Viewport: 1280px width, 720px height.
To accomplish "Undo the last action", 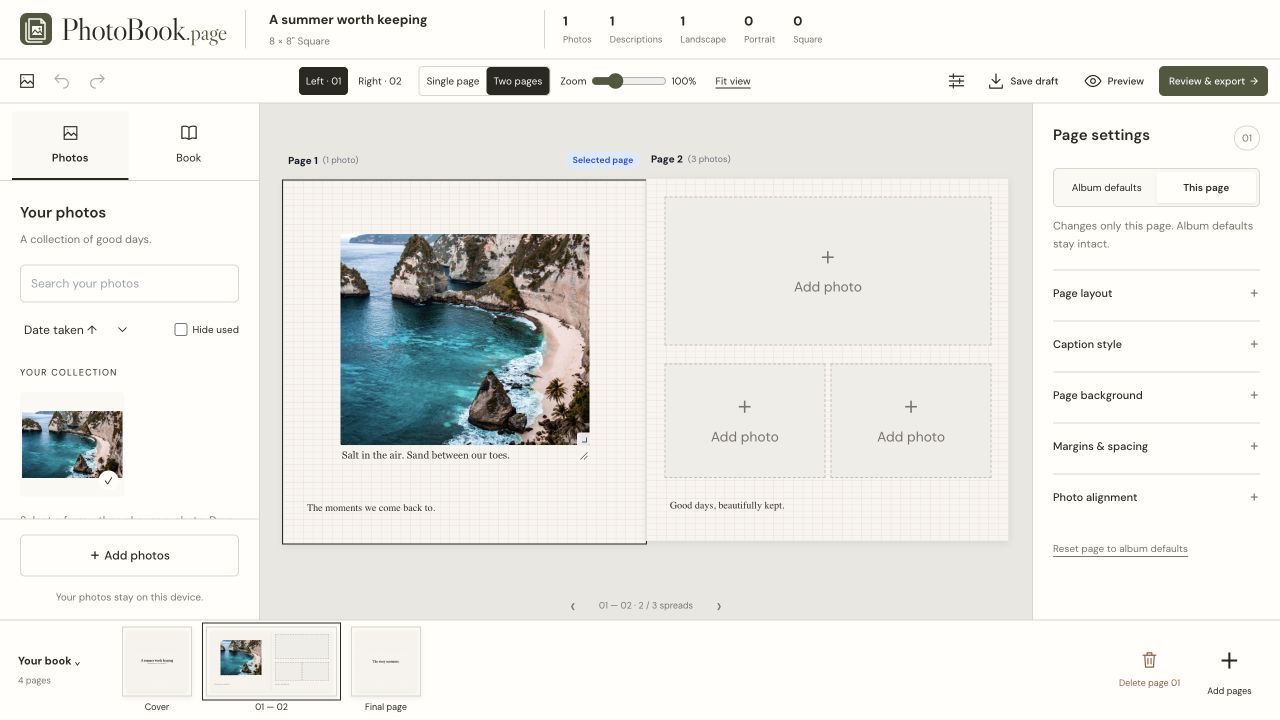I will point(62,81).
